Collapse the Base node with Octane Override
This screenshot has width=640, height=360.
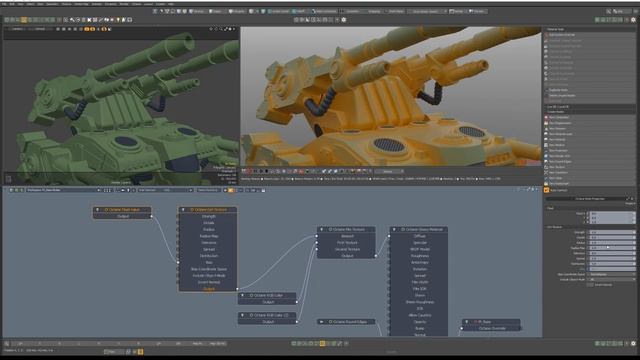tap(467, 322)
